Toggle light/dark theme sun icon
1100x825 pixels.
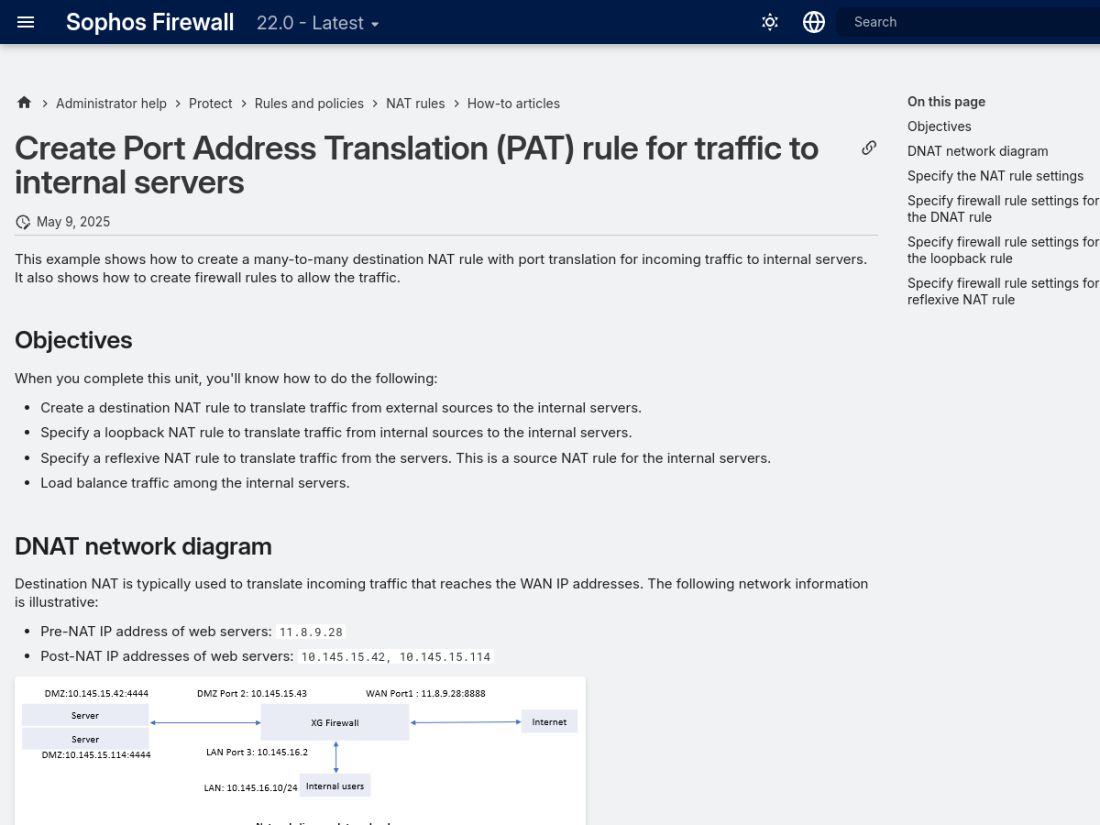tap(770, 22)
